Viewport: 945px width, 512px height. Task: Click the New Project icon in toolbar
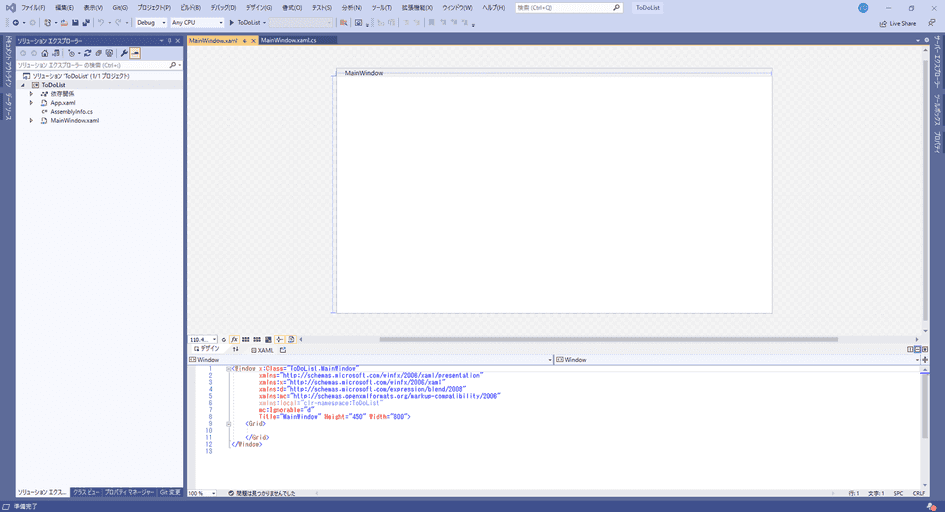[48, 23]
